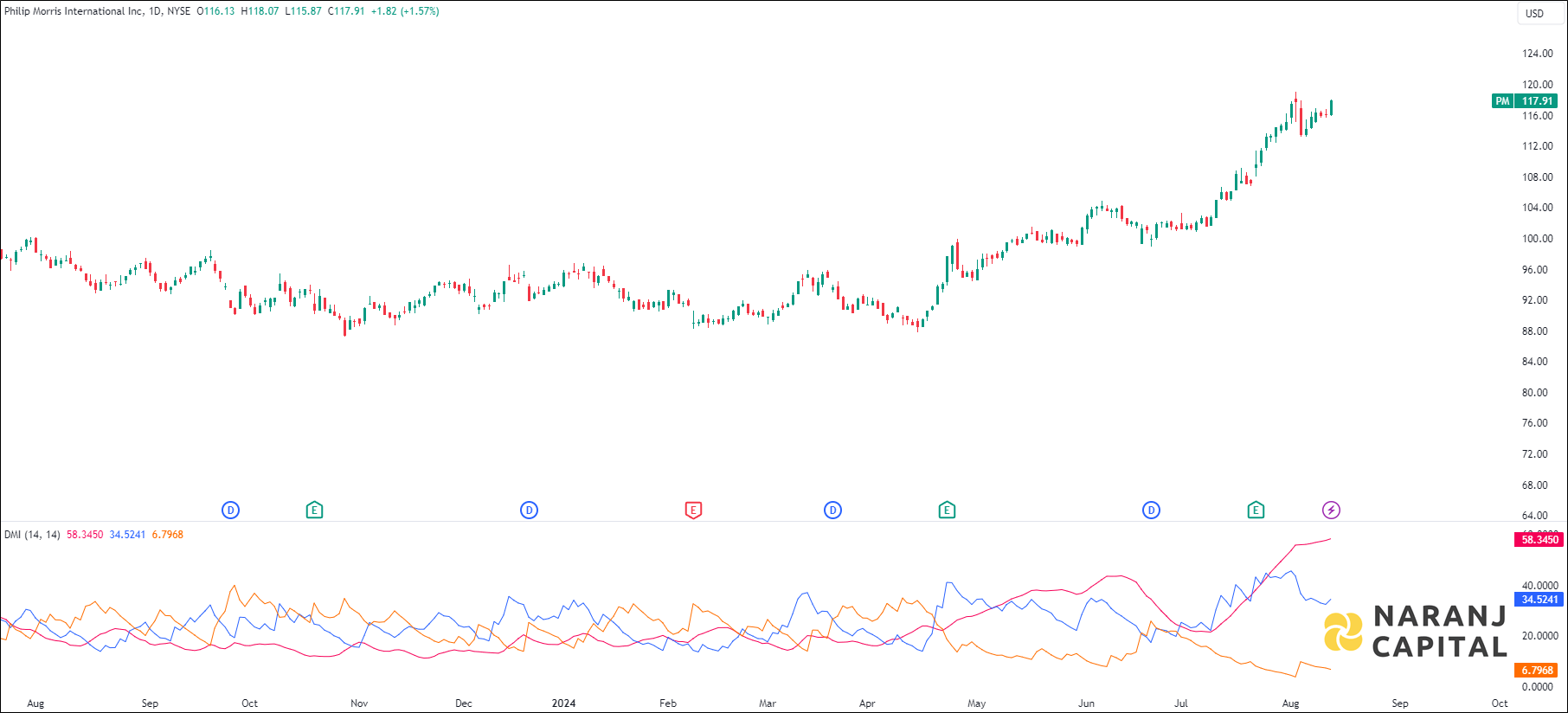Image resolution: width=1568 pixels, height=713 pixels.
Task: Click the Dec label on time axis
Action: click(464, 703)
